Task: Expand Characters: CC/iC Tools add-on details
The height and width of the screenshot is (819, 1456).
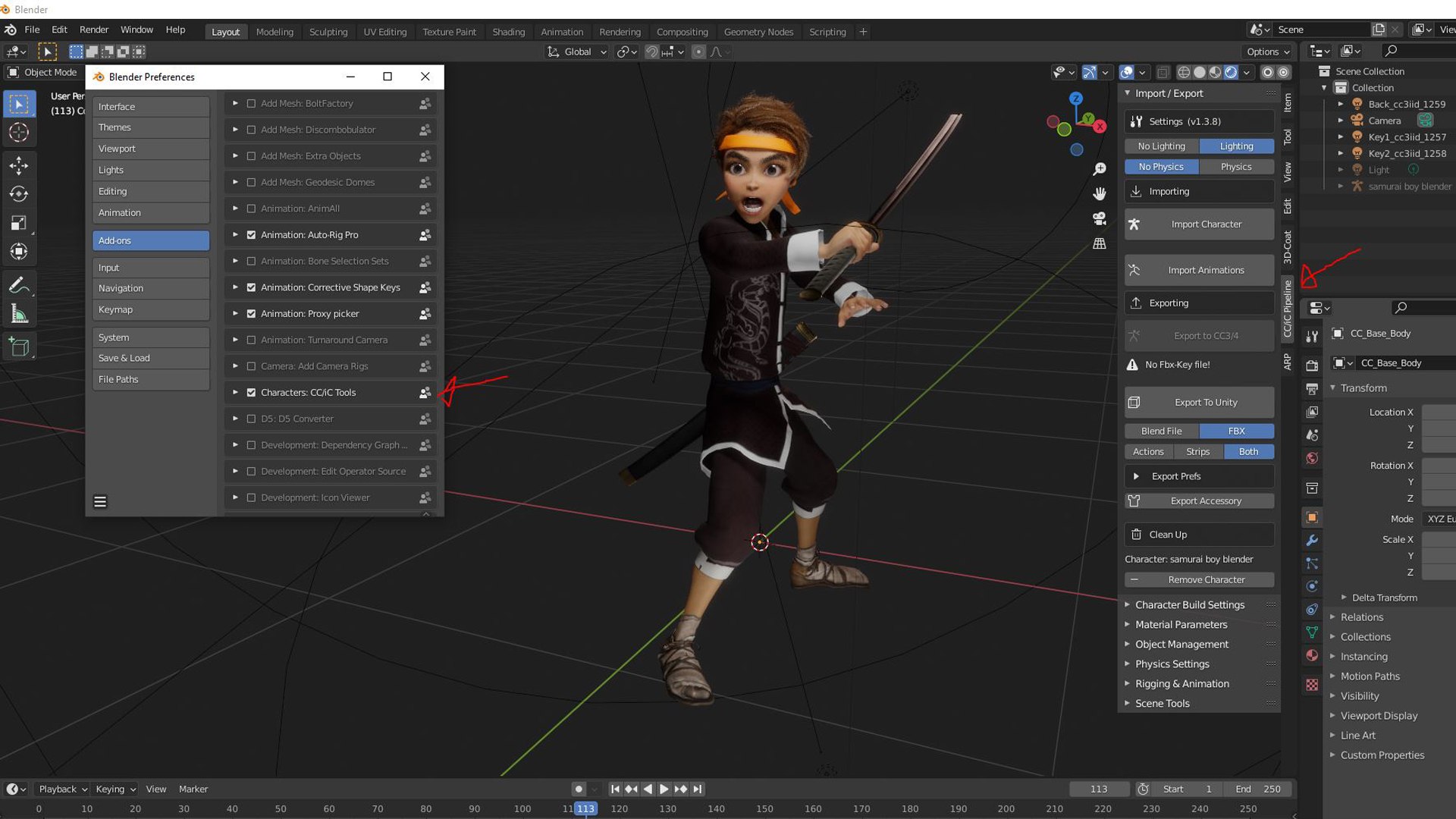Action: (x=235, y=393)
